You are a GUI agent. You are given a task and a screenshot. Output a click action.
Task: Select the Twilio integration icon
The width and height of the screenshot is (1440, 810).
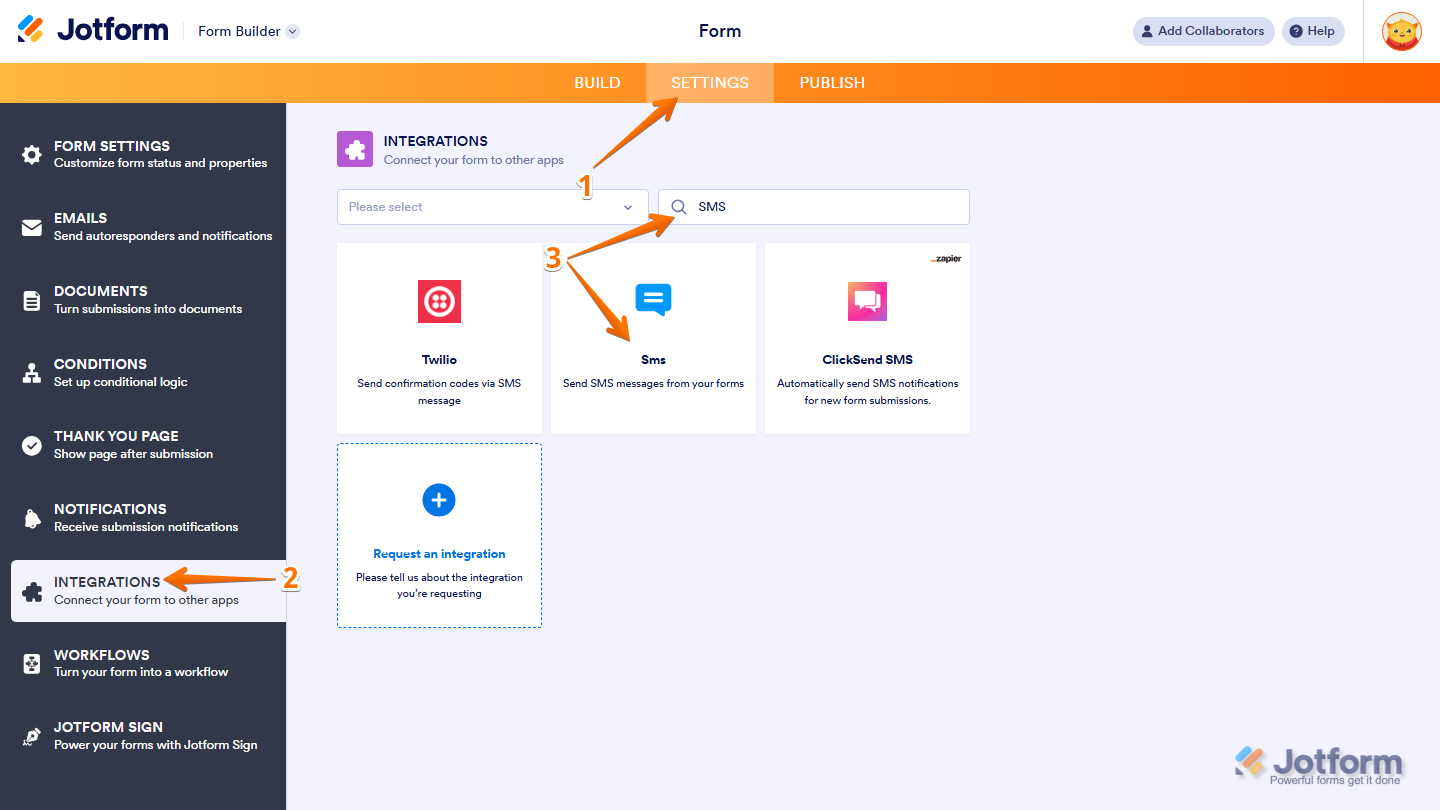439,301
